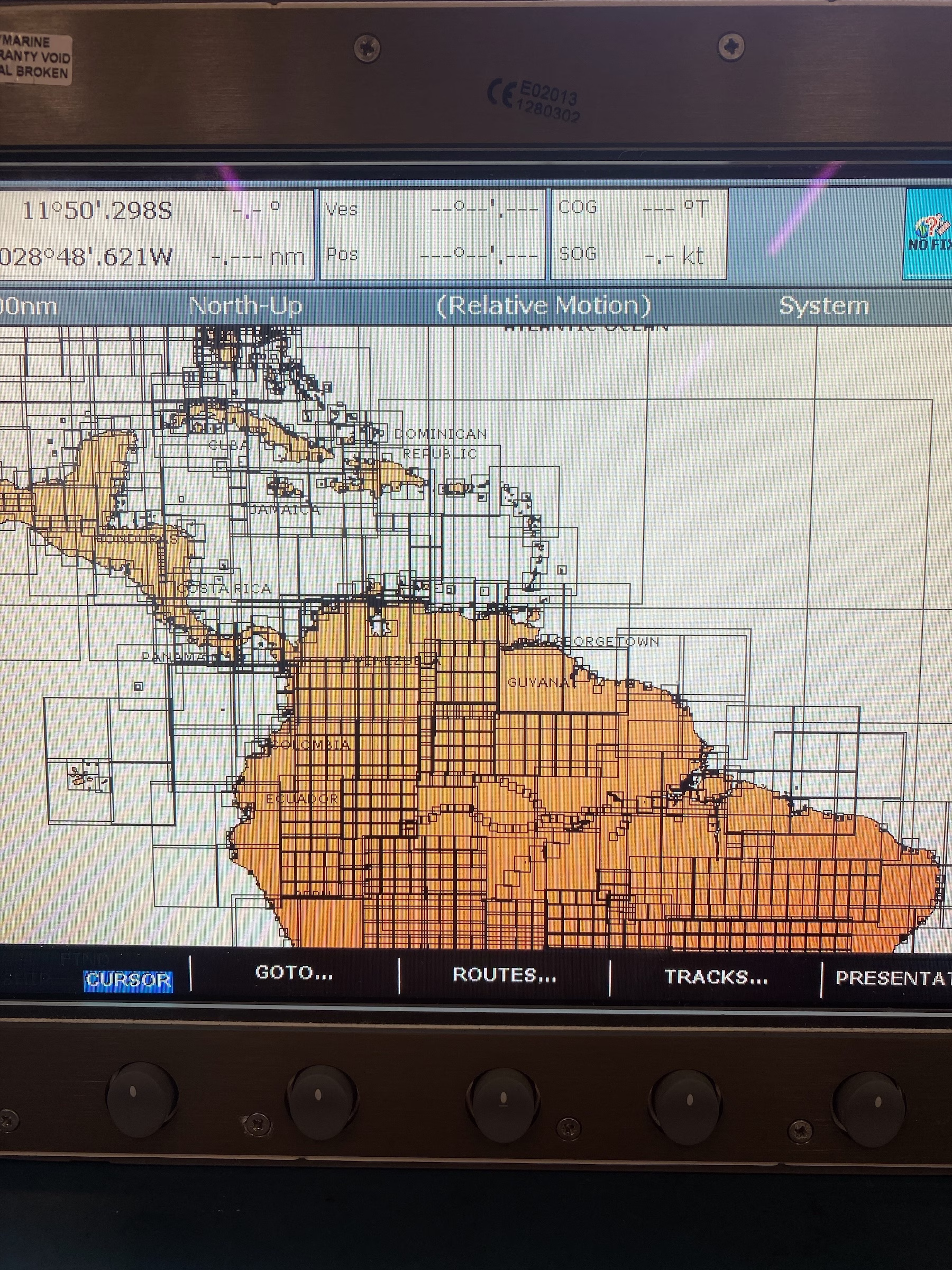The height and width of the screenshot is (1270, 952).
Task: Click the cursor range nm readout
Action: click(x=258, y=257)
